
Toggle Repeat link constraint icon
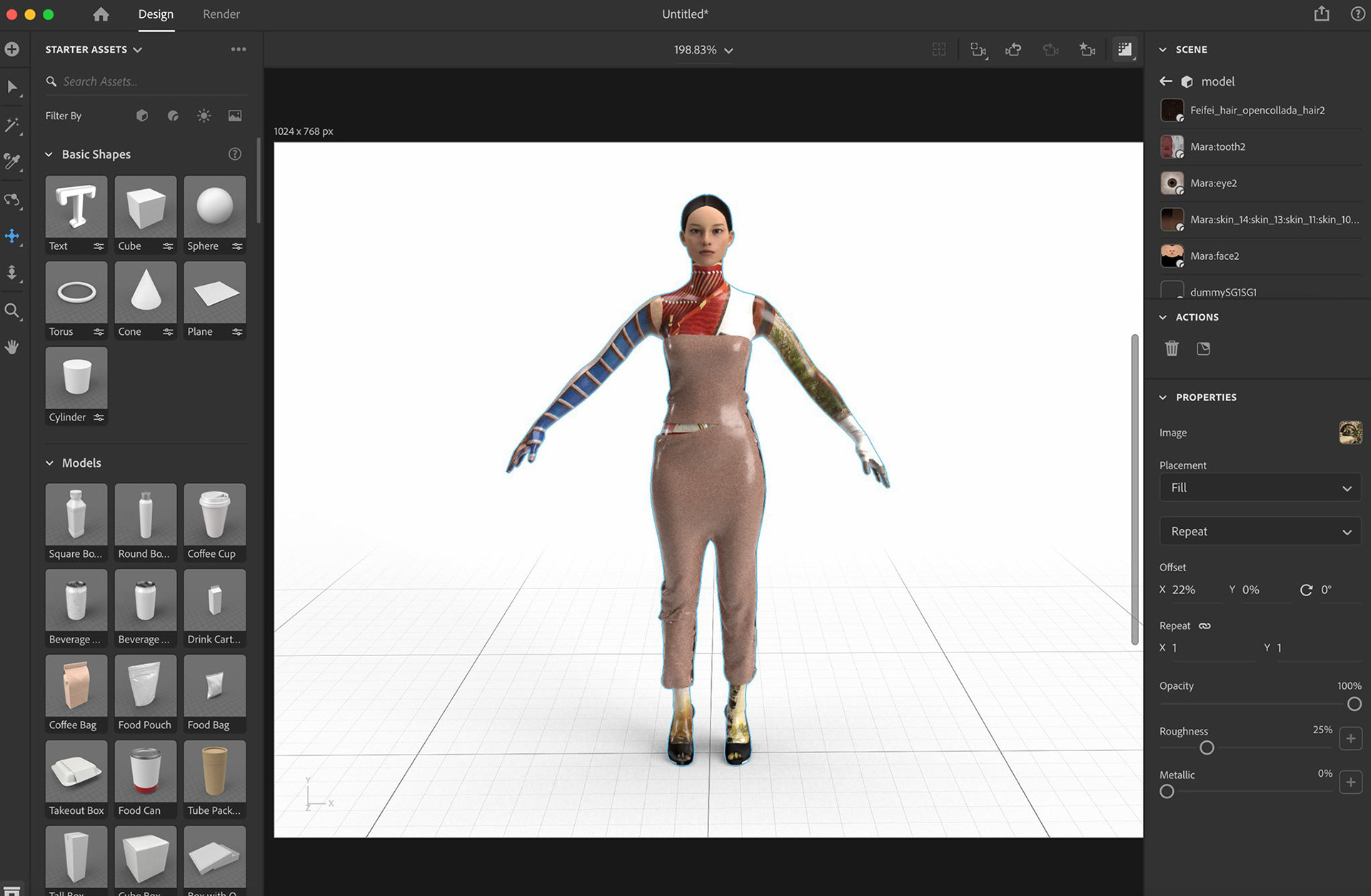point(1205,626)
